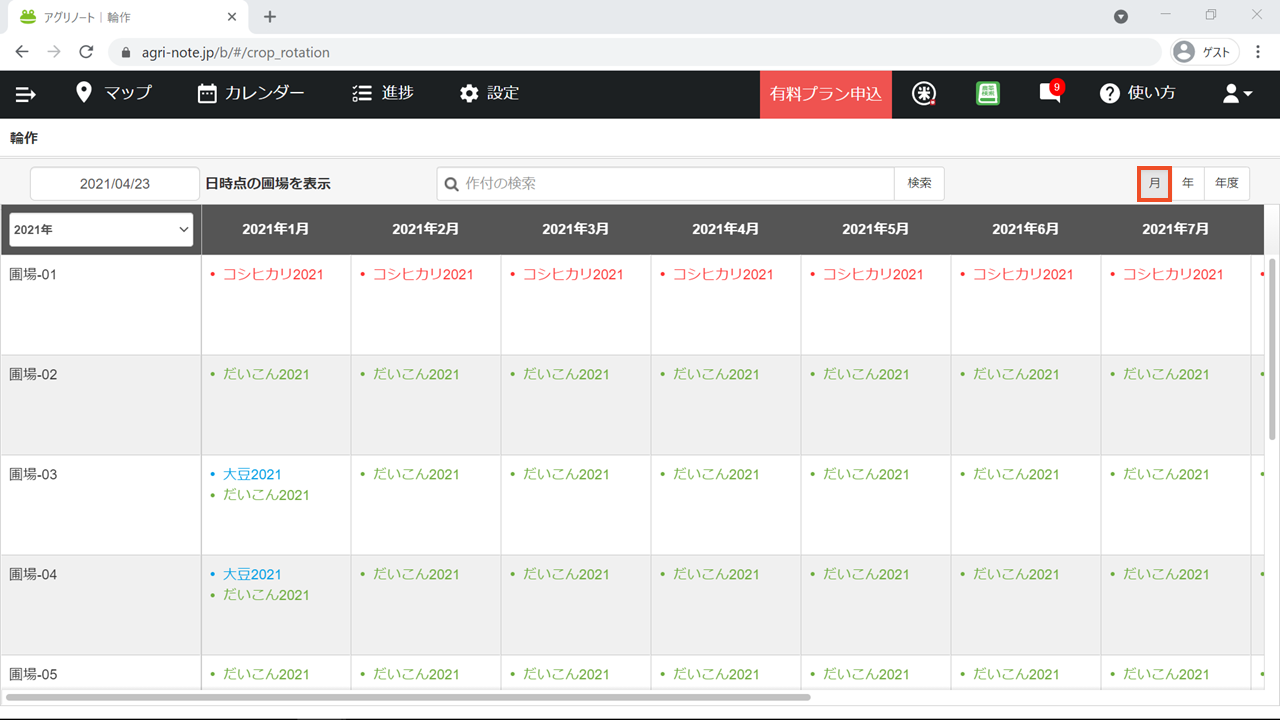Click the map pin icon
The image size is (1280, 720).
(84, 93)
